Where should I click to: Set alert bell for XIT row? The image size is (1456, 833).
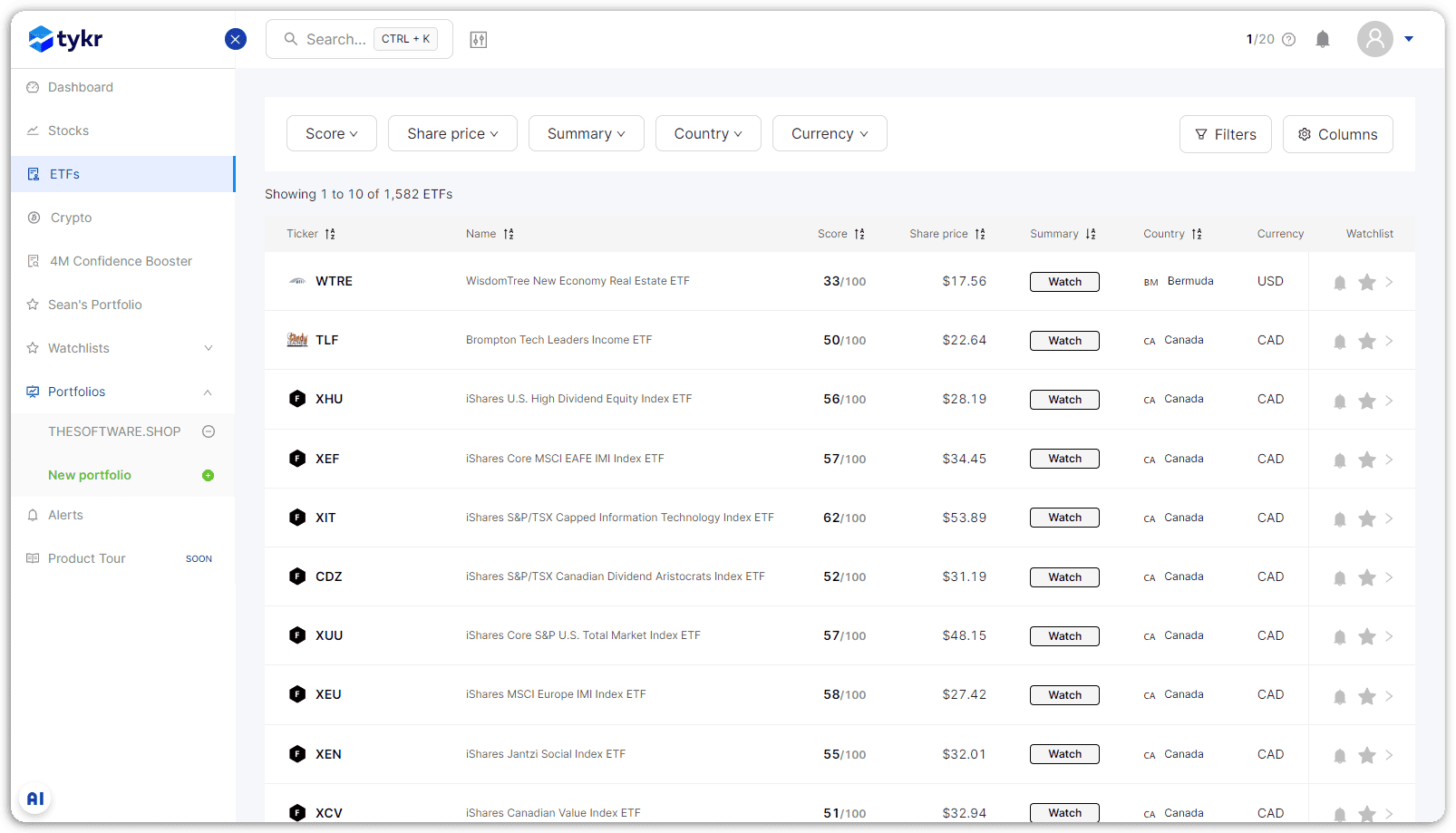pyautogui.click(x=1340, y=518)
